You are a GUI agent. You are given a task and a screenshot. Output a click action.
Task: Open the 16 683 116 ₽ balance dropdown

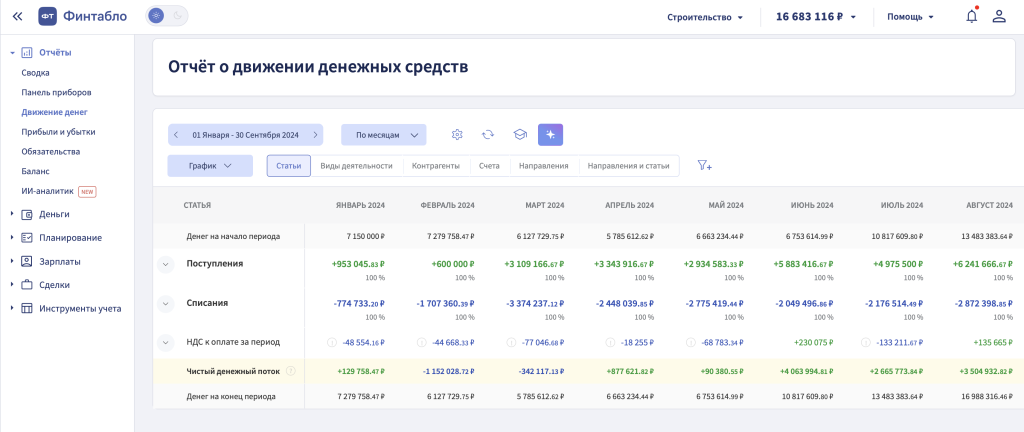tap(816, 17)
